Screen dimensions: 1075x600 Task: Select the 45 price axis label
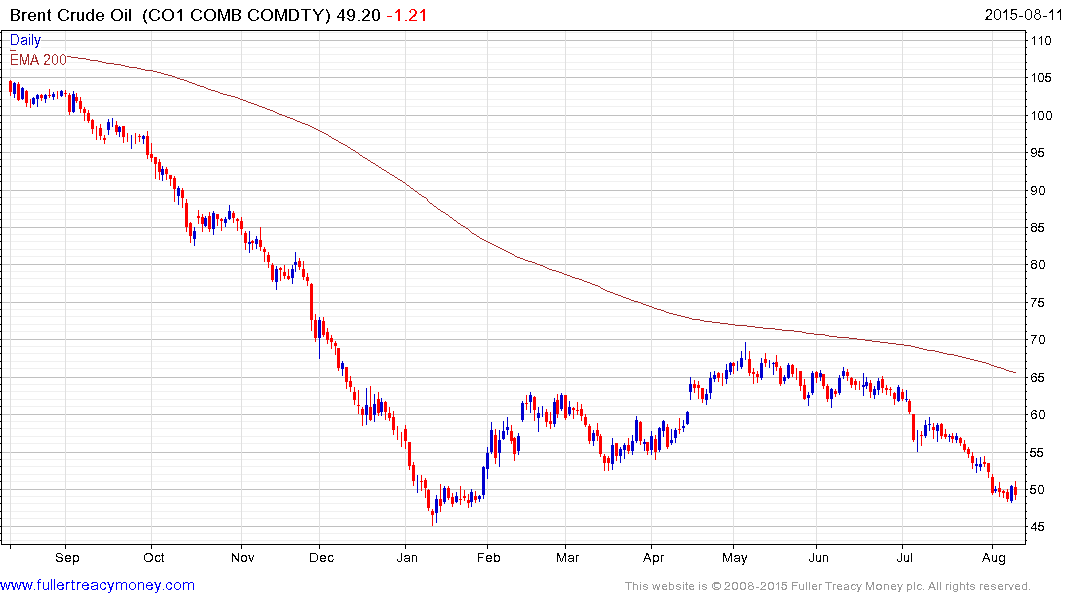(x=1037, y=527)
